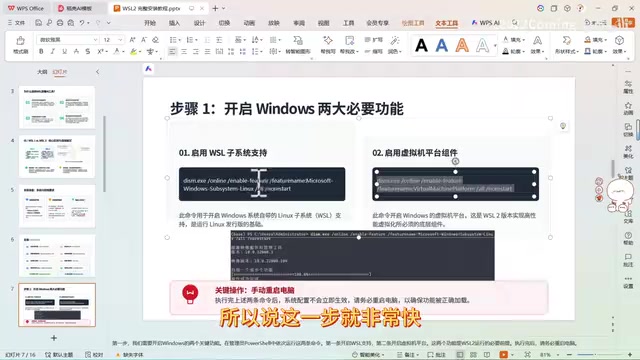Open the 绘图工具 (Drawing Tools) tab
This screenshot has height=360, width=640.
pyautogui.click(x=413, y=23)
